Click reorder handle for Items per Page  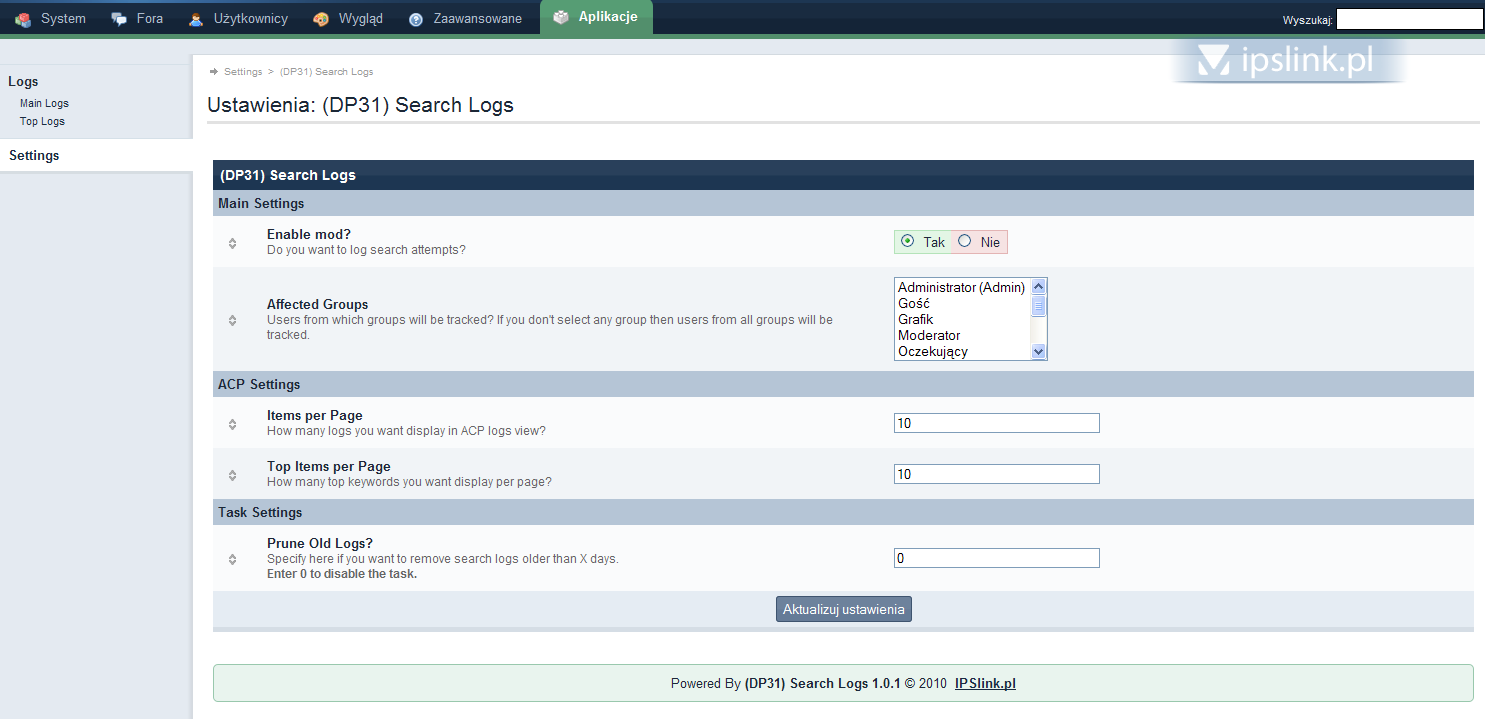point(232,424)
